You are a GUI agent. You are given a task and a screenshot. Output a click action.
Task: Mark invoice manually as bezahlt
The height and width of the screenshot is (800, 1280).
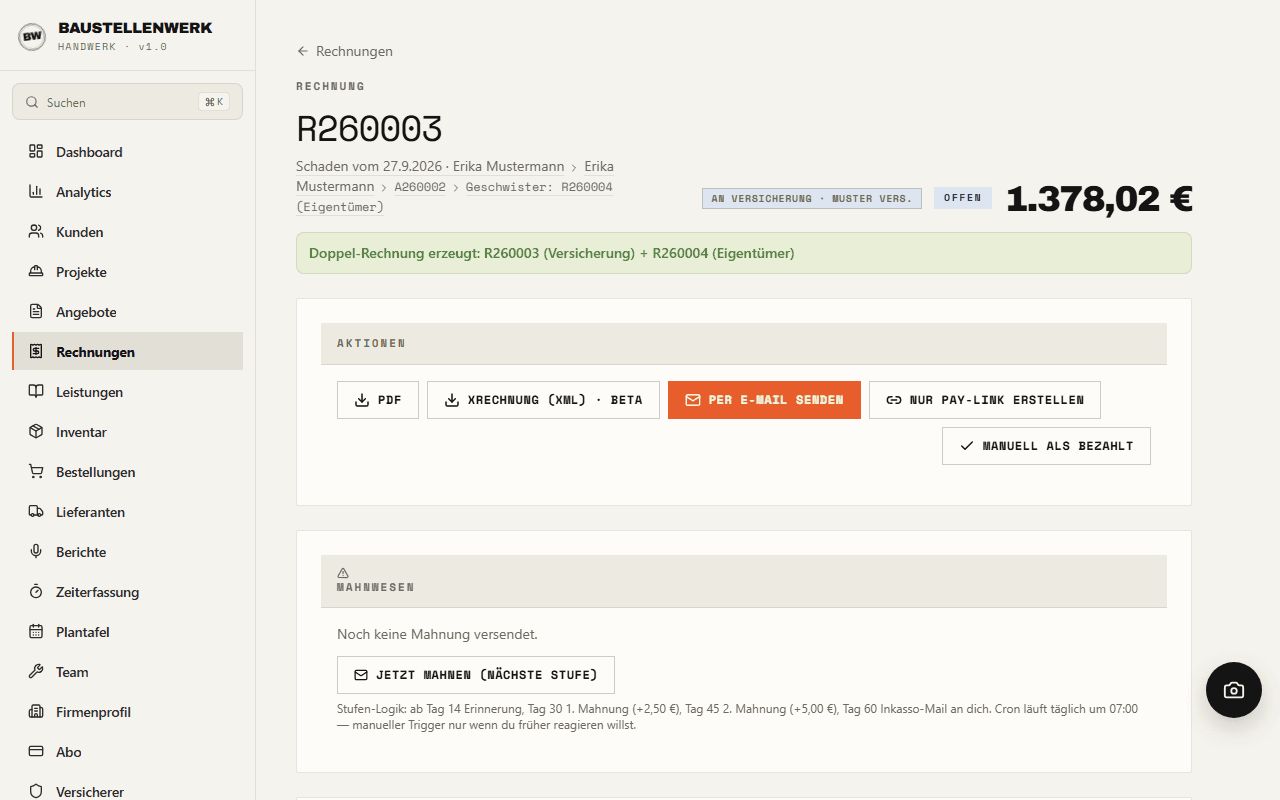tap(1046, 446)
